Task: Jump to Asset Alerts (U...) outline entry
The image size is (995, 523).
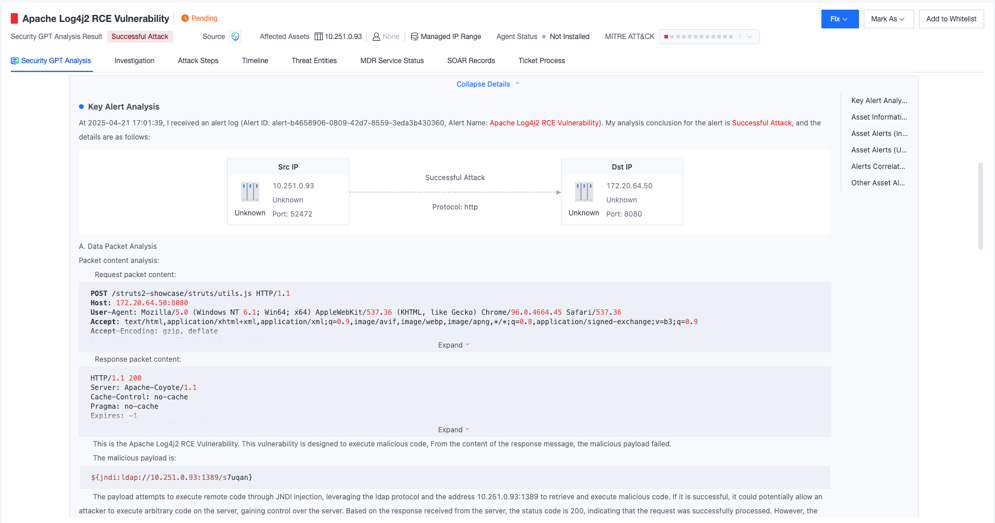Action: point(879,150)
